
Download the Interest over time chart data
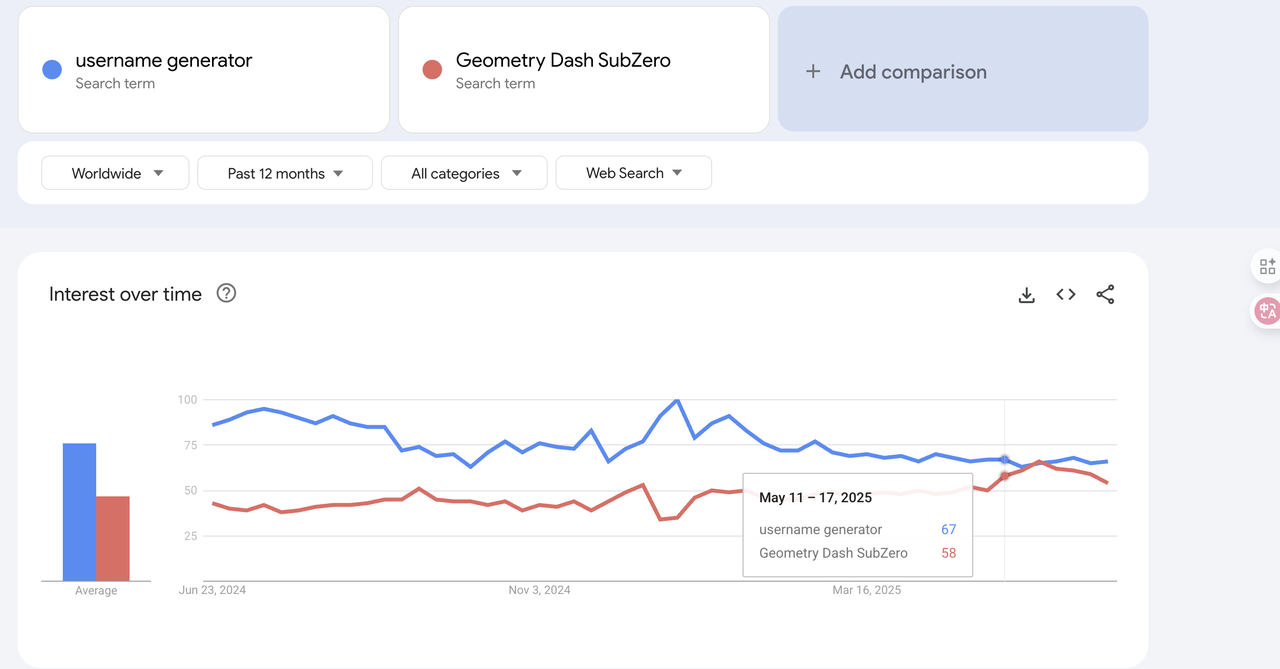point(1026,295)
